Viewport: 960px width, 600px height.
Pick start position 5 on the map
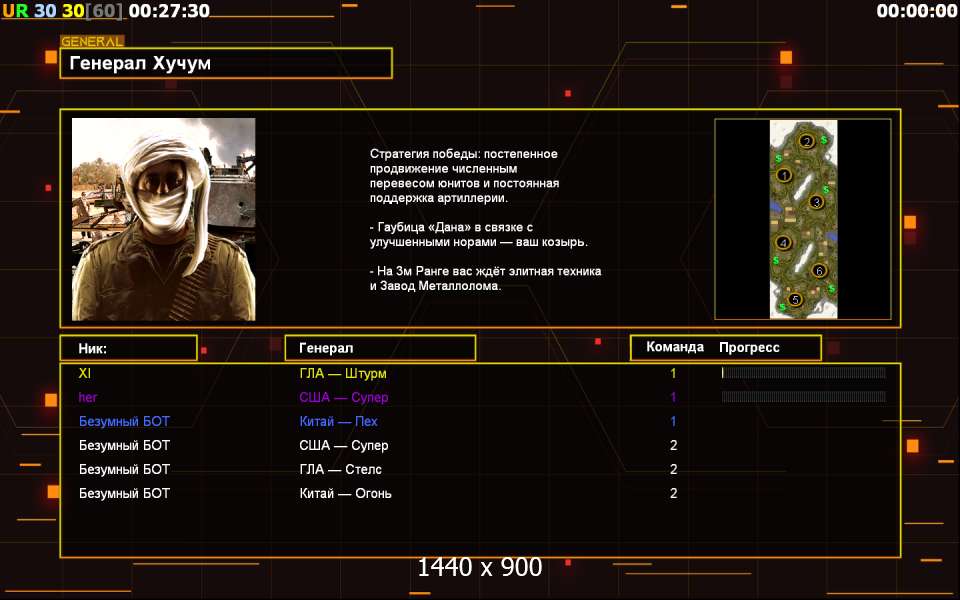796,299
